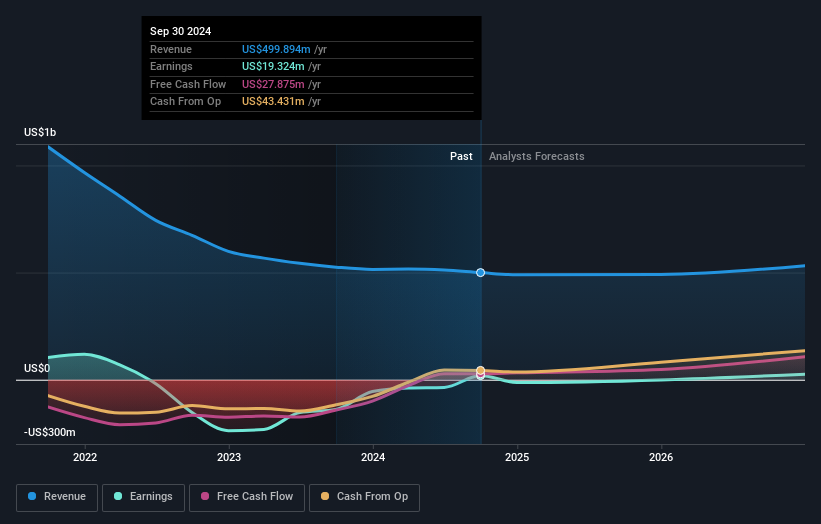821x524 pixels.
Task: Select the 2022 x-axis label
Action: (x=85, y=457)
